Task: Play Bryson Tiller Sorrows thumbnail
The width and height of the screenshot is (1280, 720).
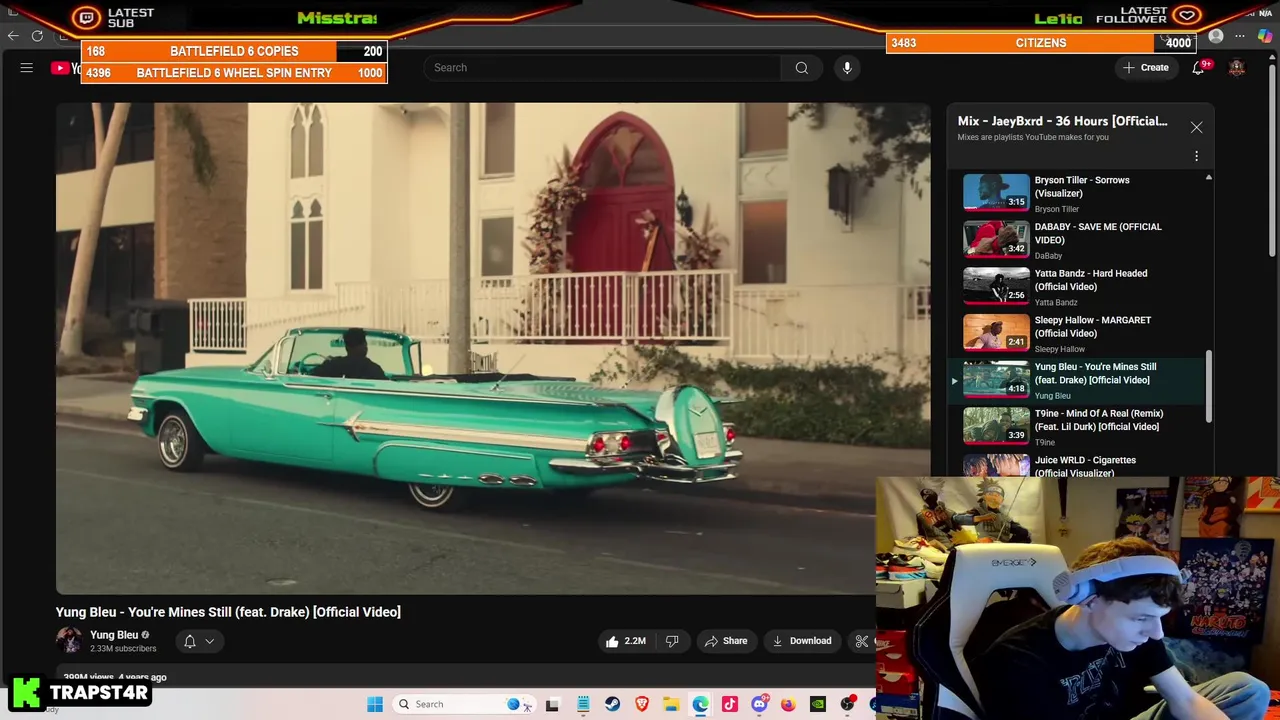Action: tap(996, 192)
